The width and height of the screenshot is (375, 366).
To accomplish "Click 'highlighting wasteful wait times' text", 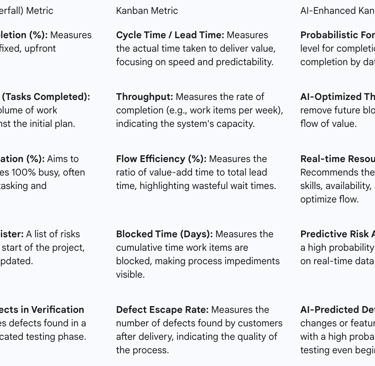I will [x=208, y=186].
